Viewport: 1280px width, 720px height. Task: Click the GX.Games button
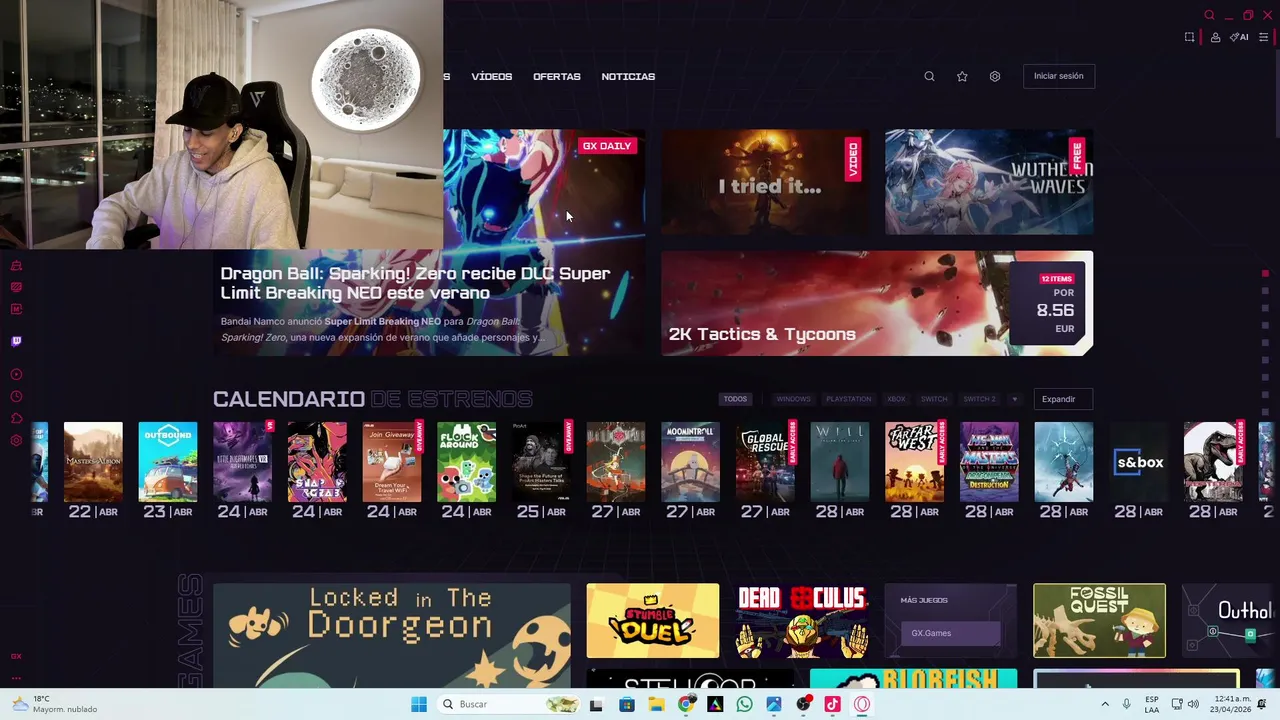click(950, 633)
